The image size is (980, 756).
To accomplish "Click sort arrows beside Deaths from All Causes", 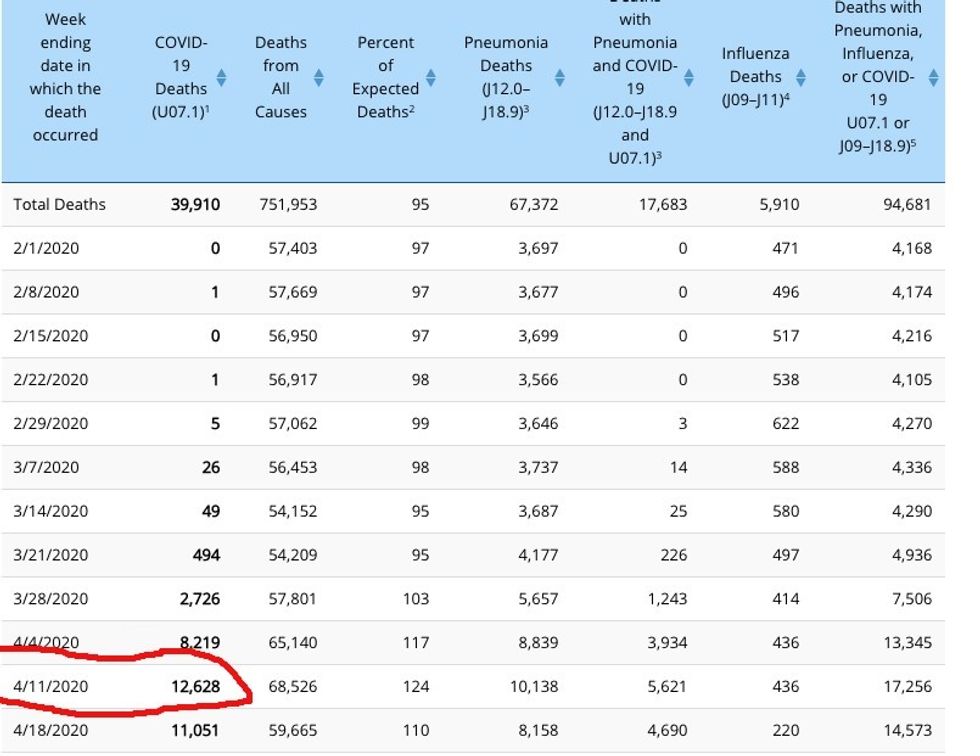I will click(x=319, y=77).
